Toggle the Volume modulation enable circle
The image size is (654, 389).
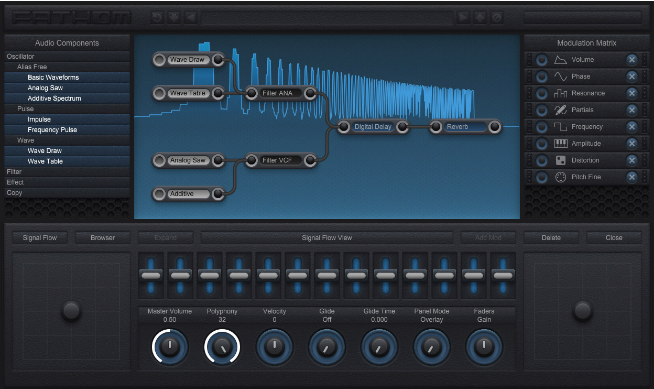(541, 60)
